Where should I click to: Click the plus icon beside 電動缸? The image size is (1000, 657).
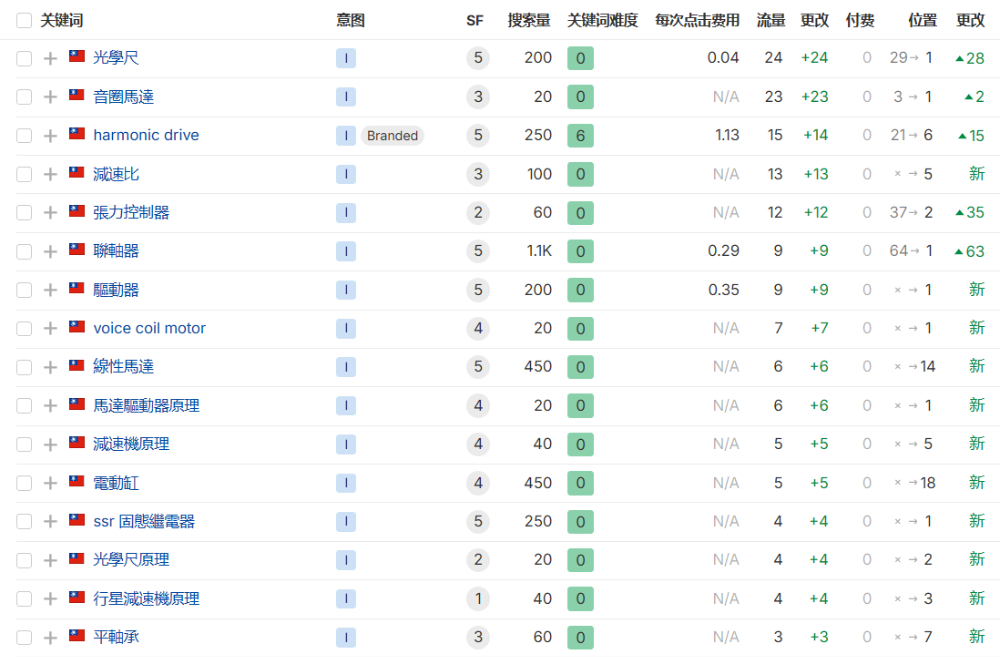coord(50,484)
